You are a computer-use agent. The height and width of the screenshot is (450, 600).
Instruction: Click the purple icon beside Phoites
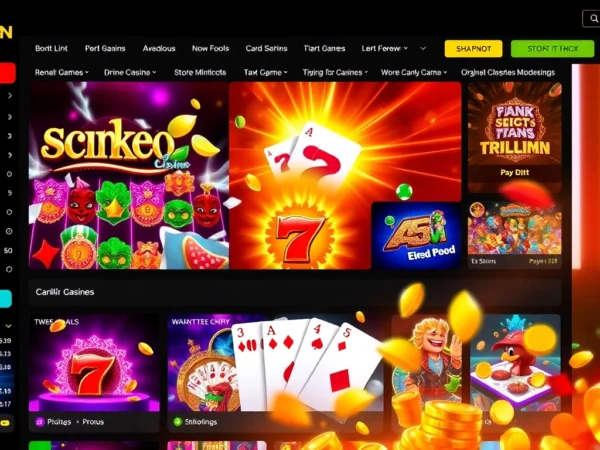pos(39,422)
